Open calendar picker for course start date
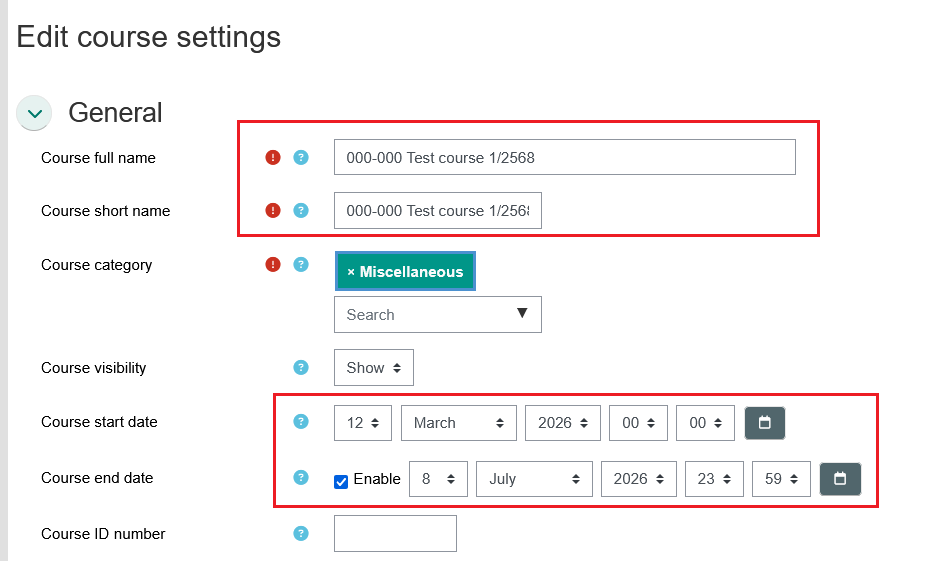This screenshot has width=927, height=561. (765, 423)
